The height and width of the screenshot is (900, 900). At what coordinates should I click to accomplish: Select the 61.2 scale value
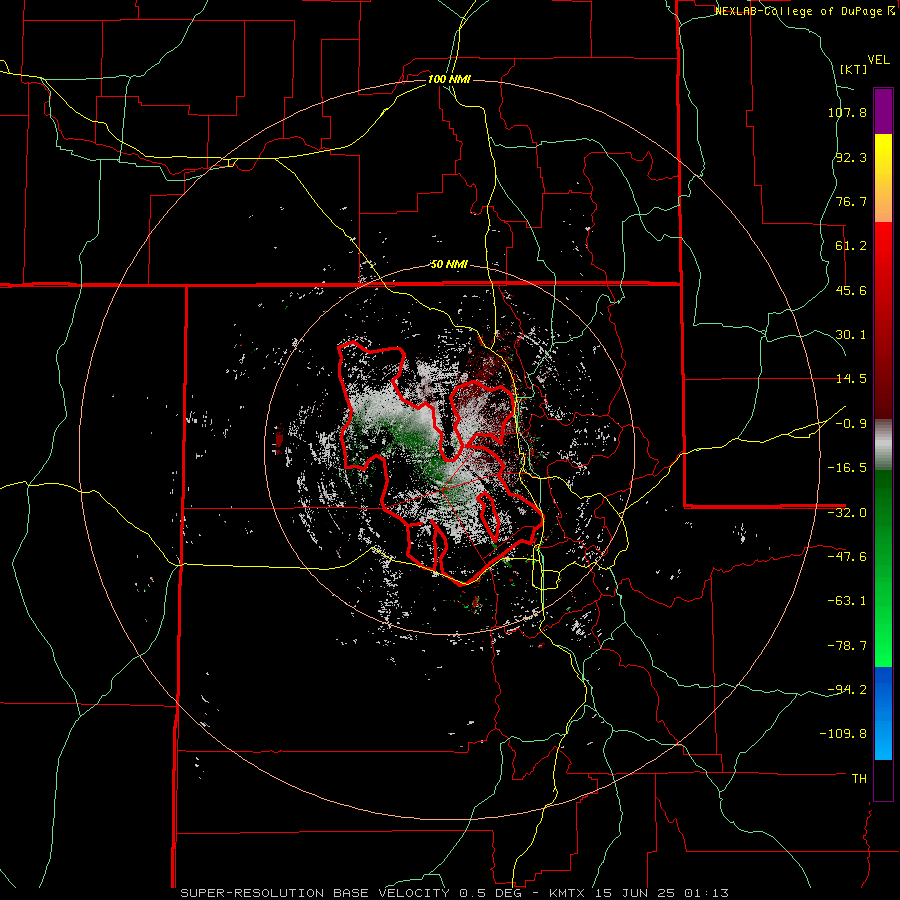point(851,246)
